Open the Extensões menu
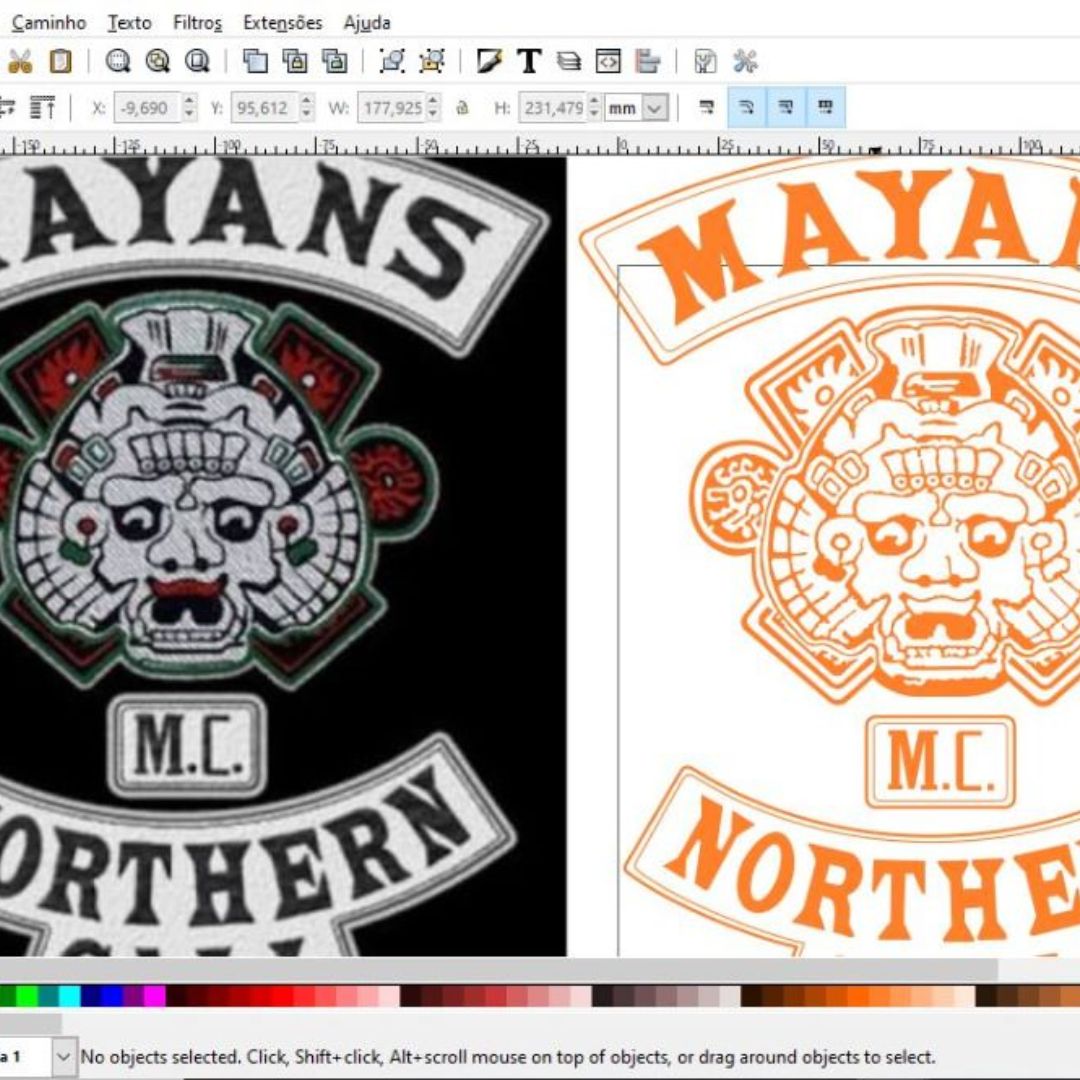 [282, 23]
